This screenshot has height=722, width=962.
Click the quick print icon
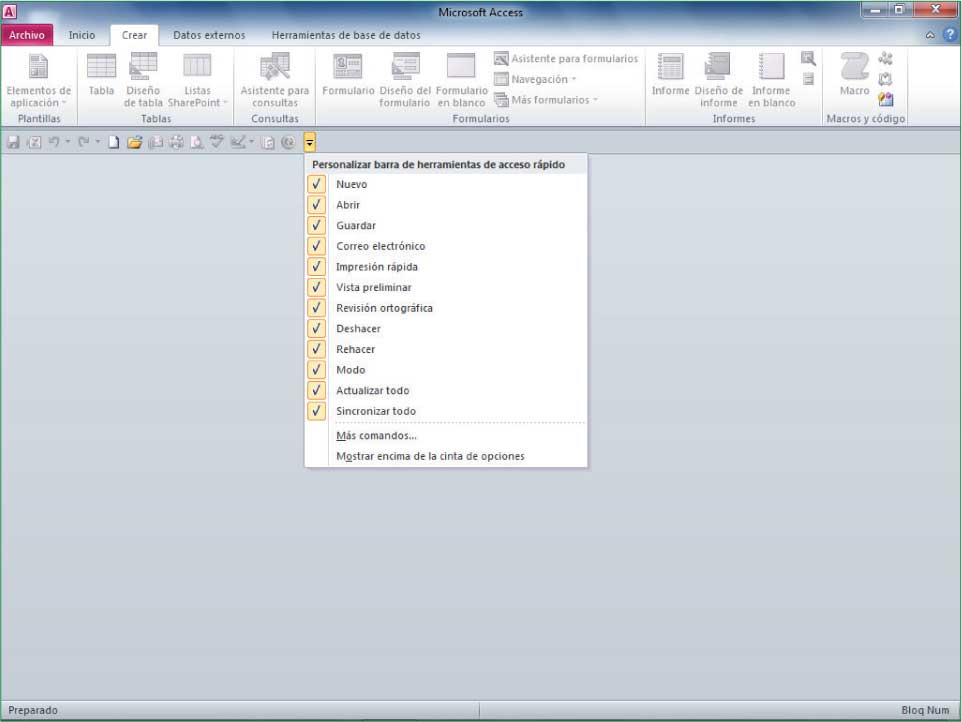(x=176, y=142)
